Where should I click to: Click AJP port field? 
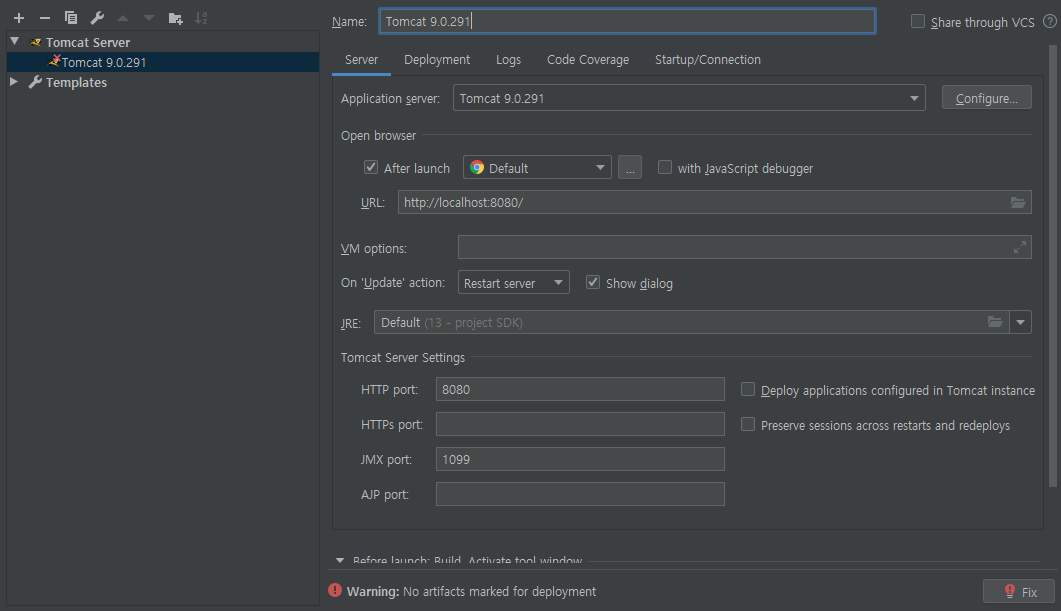[580, 494]
